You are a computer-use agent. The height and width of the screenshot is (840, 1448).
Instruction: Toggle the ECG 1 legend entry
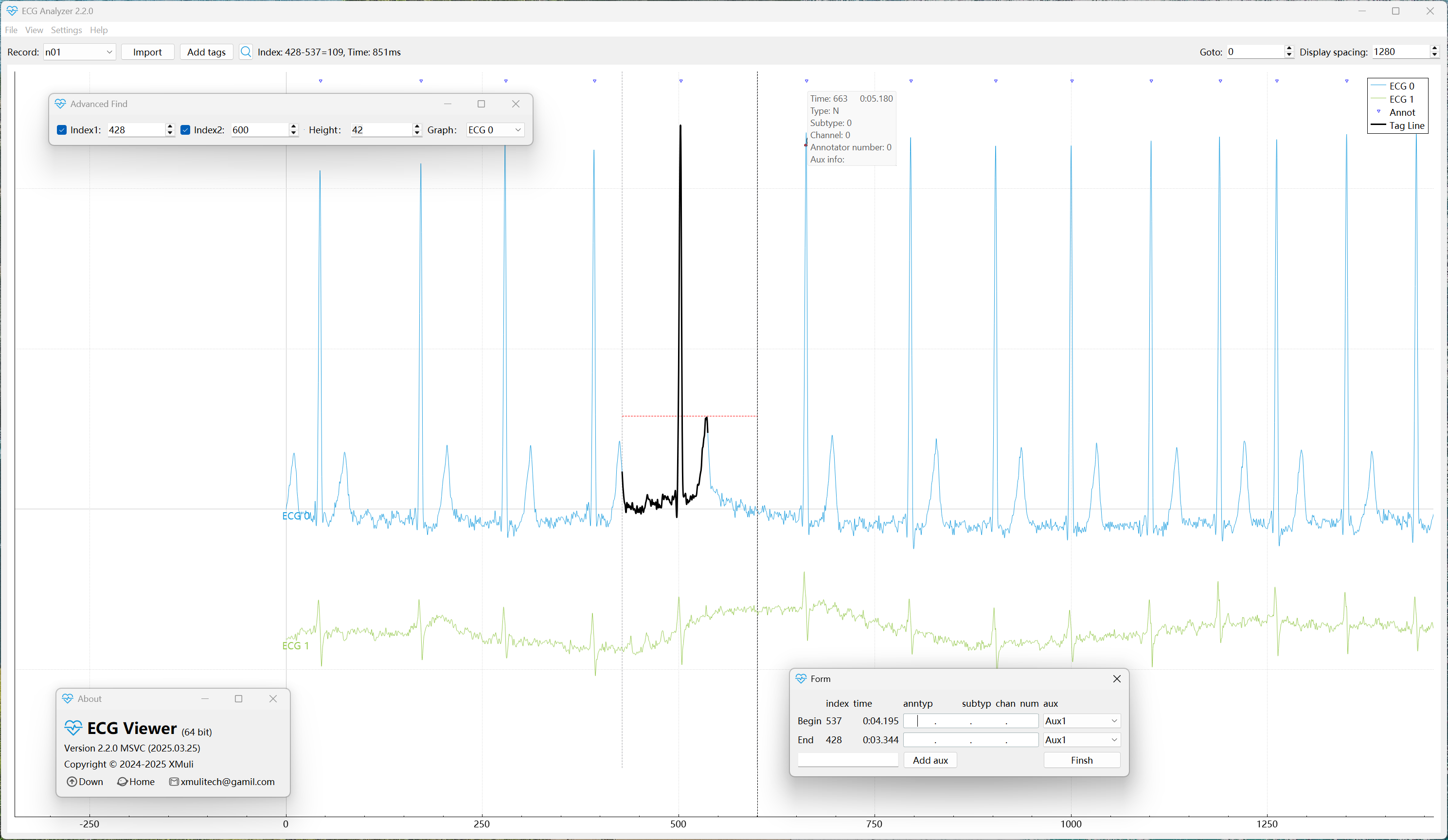coord(1401,99)
